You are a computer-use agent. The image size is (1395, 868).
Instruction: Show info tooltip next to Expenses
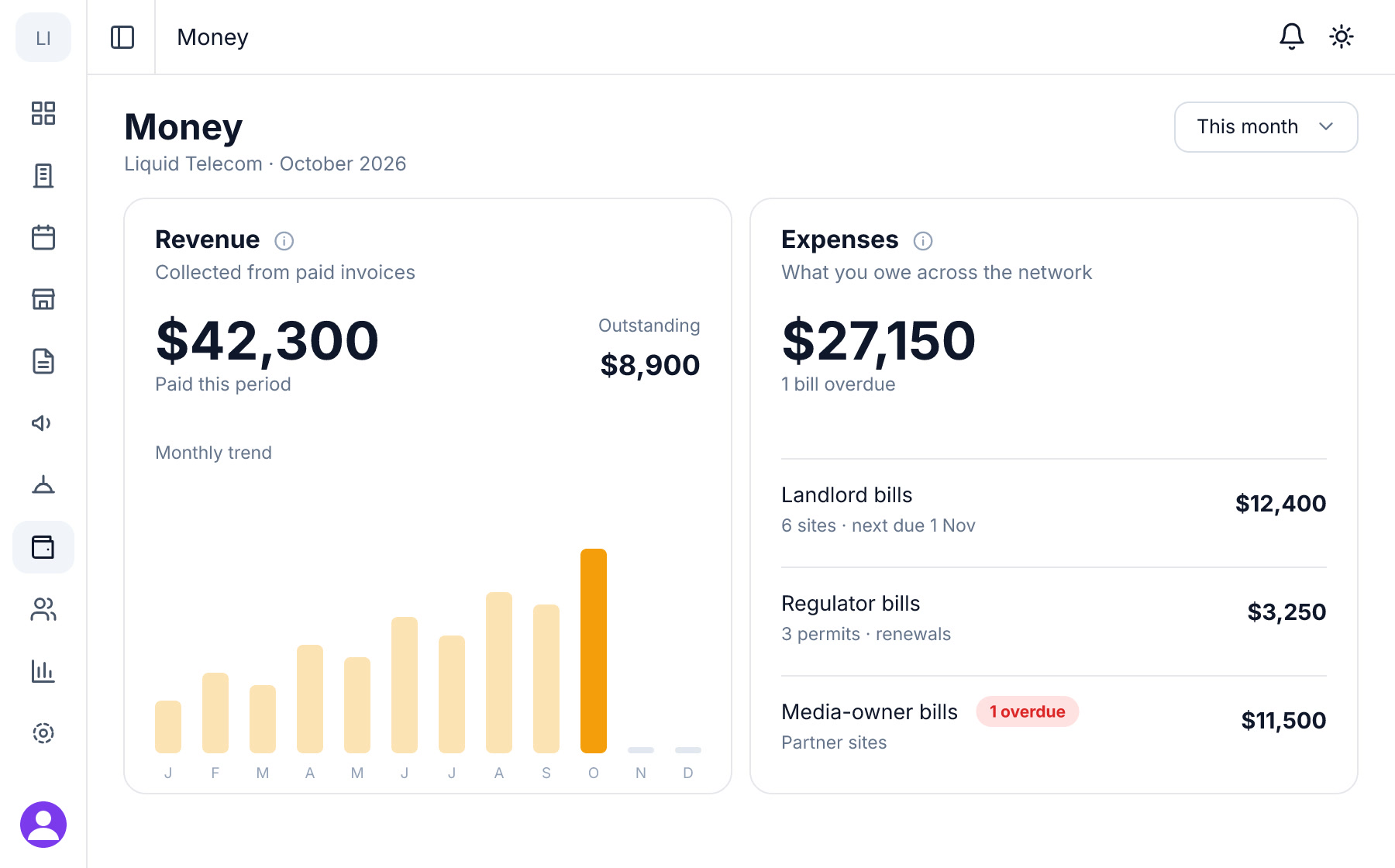923,241
